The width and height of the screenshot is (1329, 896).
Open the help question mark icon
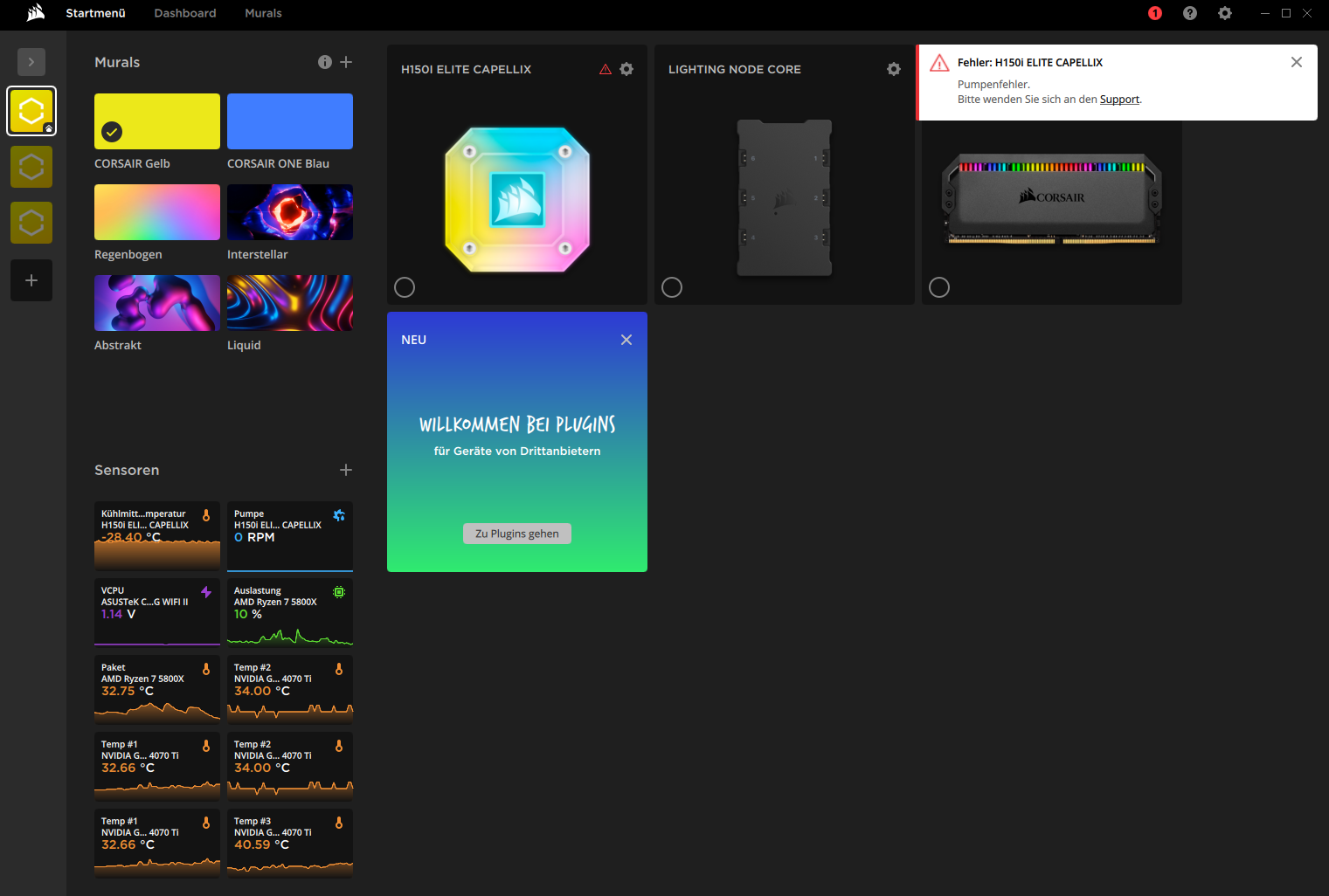tap(1190, 13)
